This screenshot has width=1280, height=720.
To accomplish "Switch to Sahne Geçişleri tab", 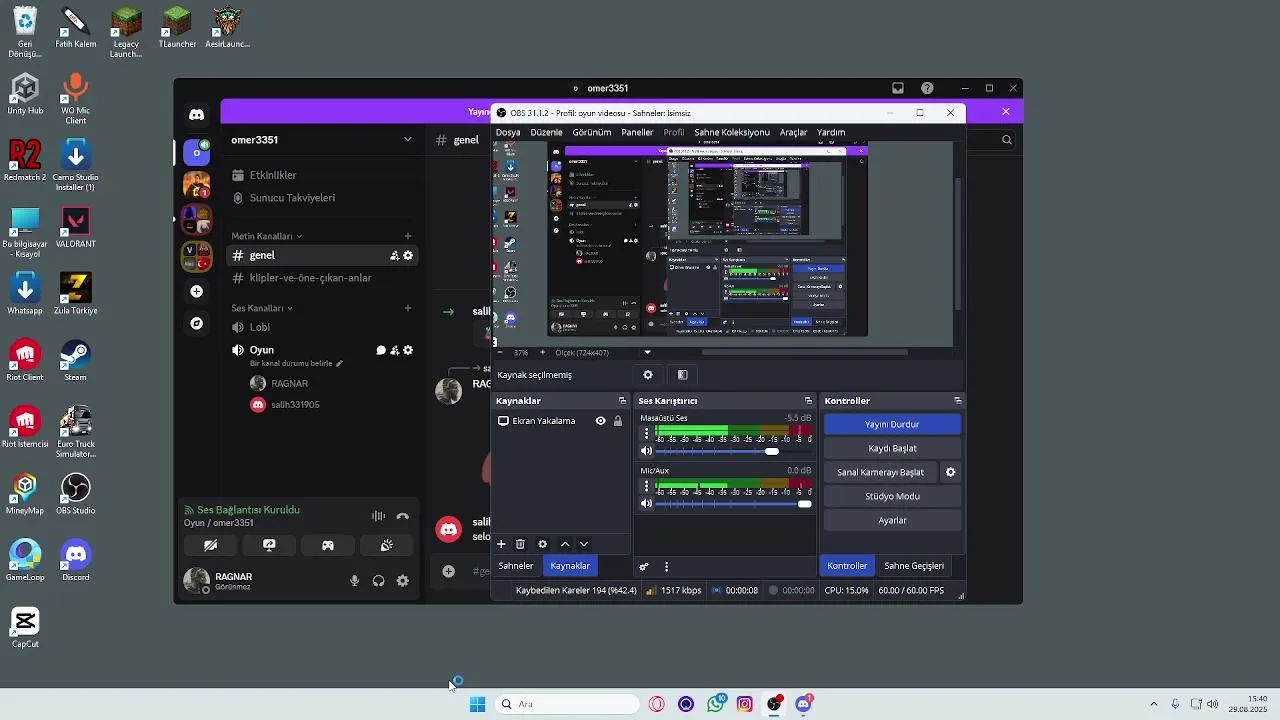I will [x=914, y=566].
